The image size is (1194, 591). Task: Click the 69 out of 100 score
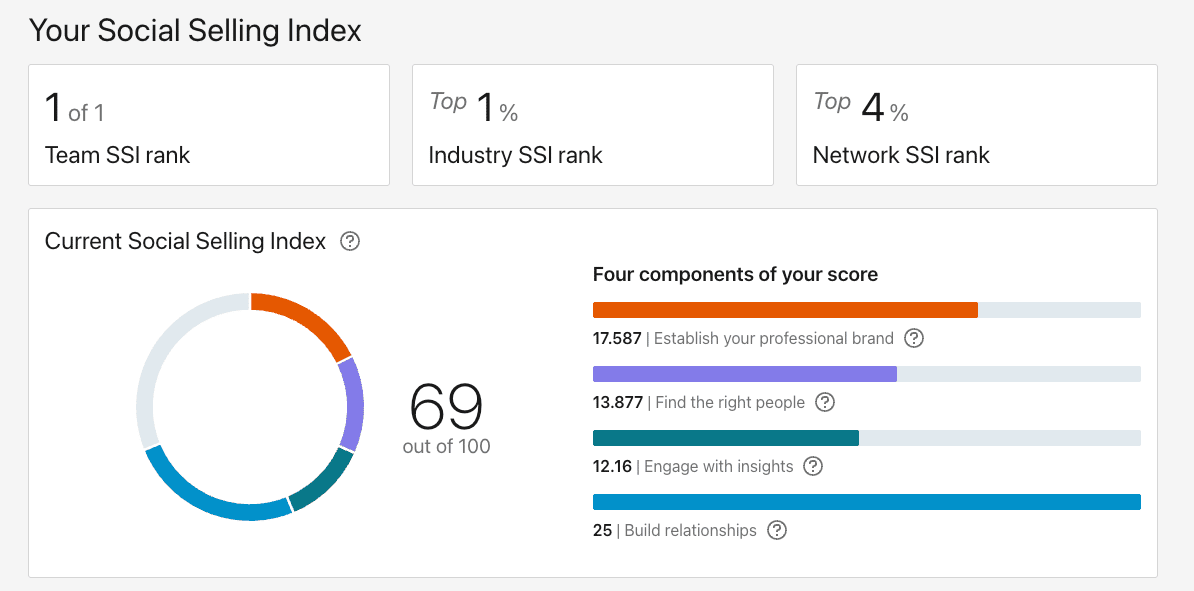pyautogui.click(x=446, y=417)
